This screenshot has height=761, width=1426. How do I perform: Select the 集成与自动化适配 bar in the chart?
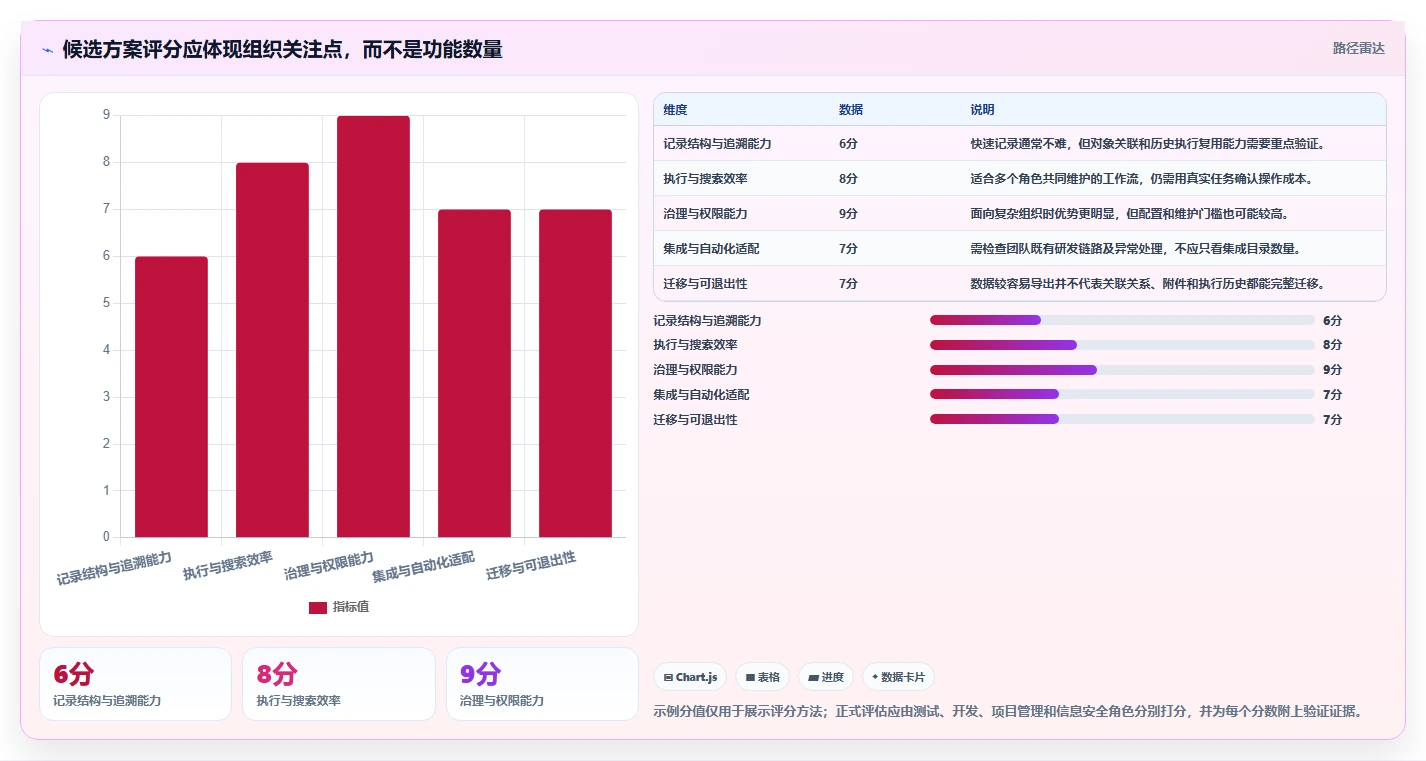[474, 373]
